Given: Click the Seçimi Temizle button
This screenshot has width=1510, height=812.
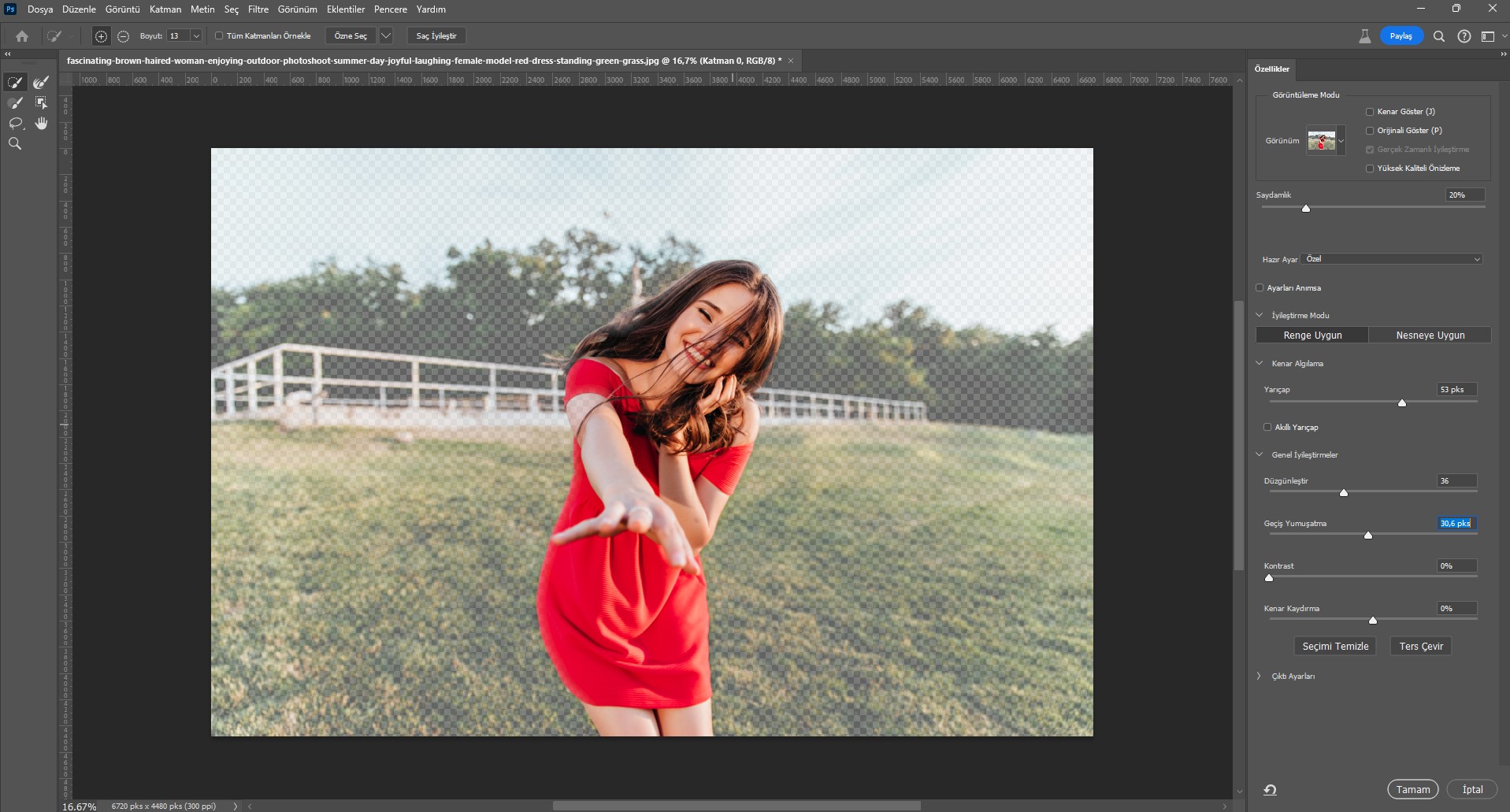Looking at the screenshot, I should click(1335, 647).
